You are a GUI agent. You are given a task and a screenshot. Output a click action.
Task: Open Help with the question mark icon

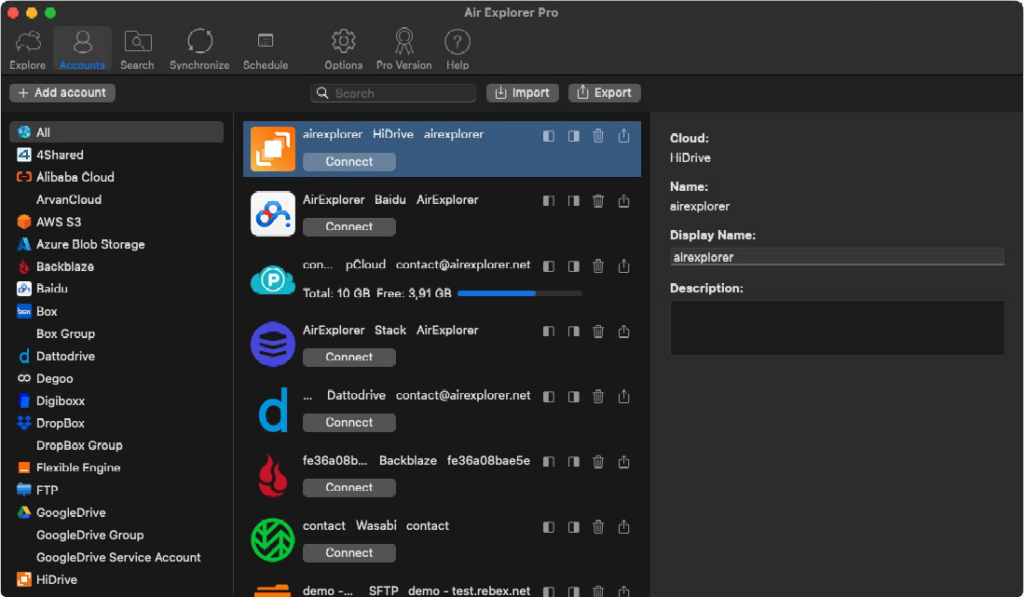457,47
